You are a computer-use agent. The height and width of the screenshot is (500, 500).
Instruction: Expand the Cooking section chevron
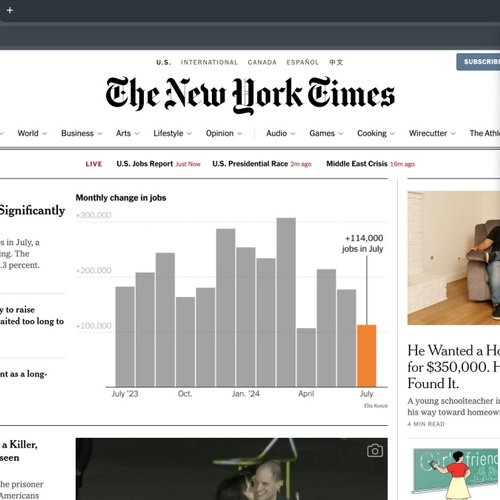click(392, 134)
